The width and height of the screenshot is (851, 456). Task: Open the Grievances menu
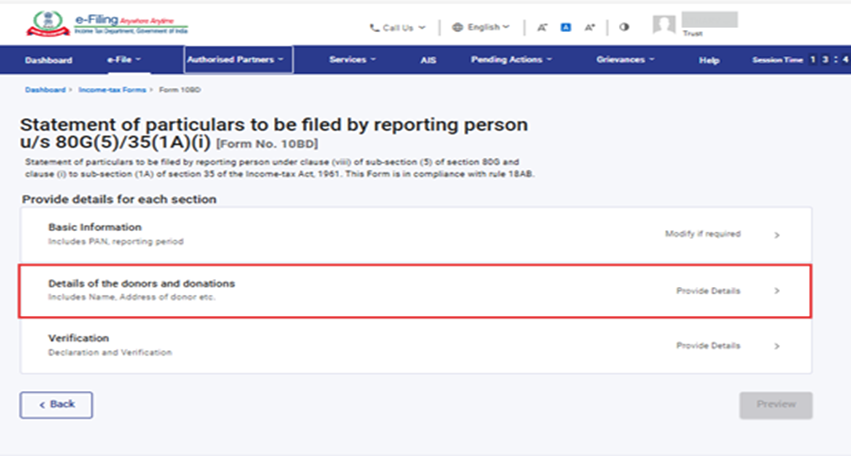pyautogui.click(x=626, y=60)
